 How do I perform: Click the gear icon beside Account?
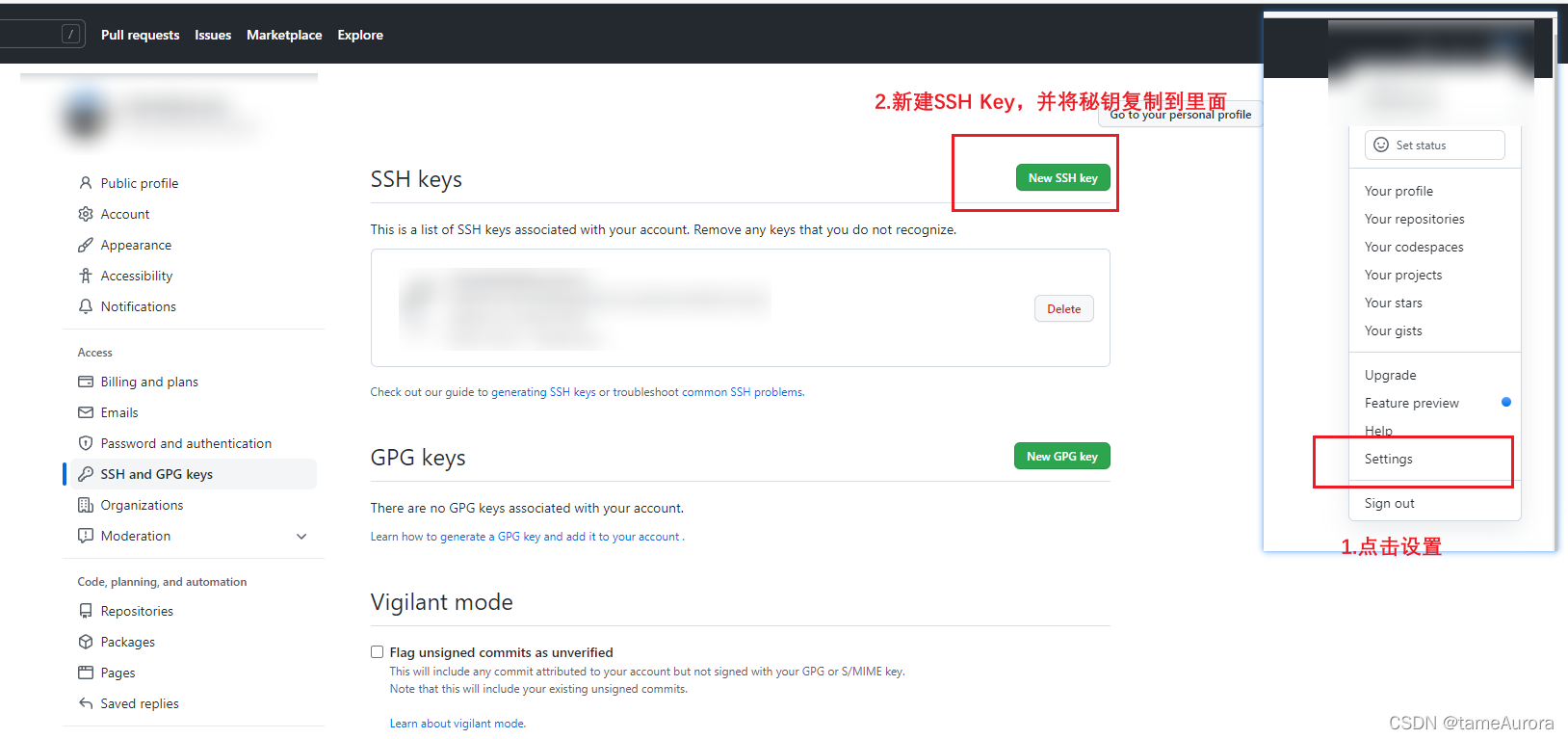click(x=86, y=214)
